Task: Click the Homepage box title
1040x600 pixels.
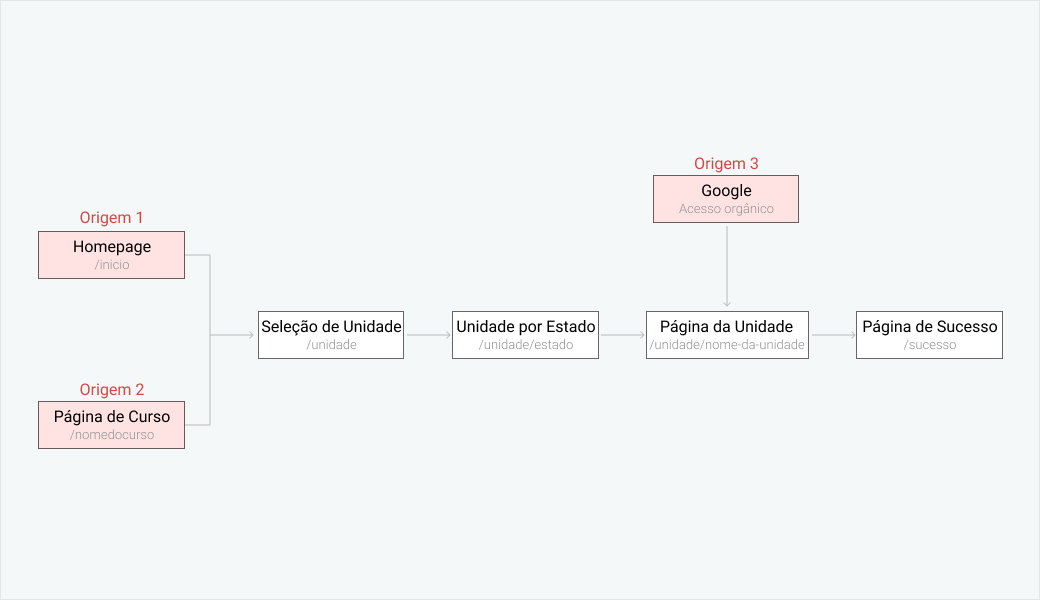Action: point(112,247)
